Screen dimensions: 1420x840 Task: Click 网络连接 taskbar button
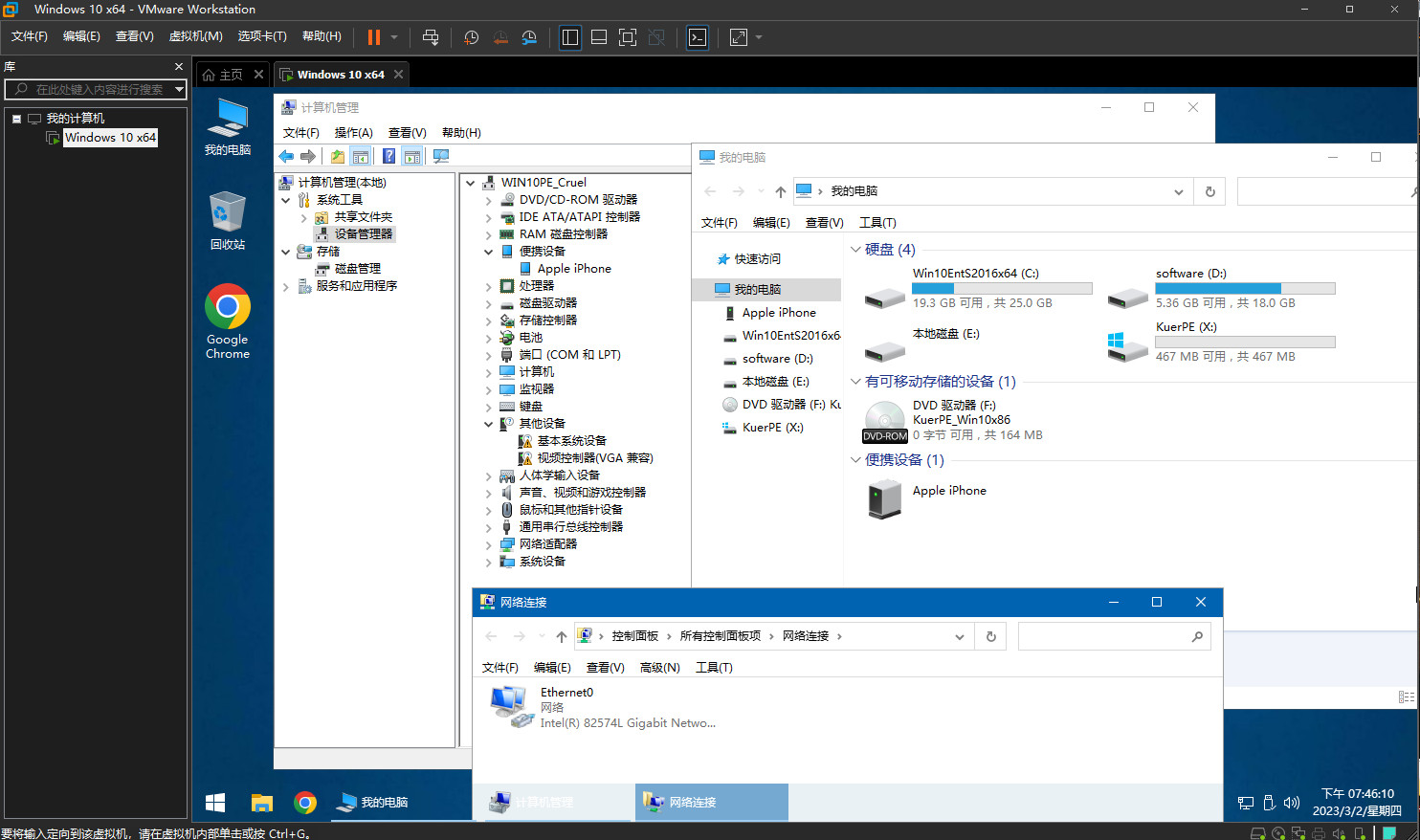pos(711,803)
